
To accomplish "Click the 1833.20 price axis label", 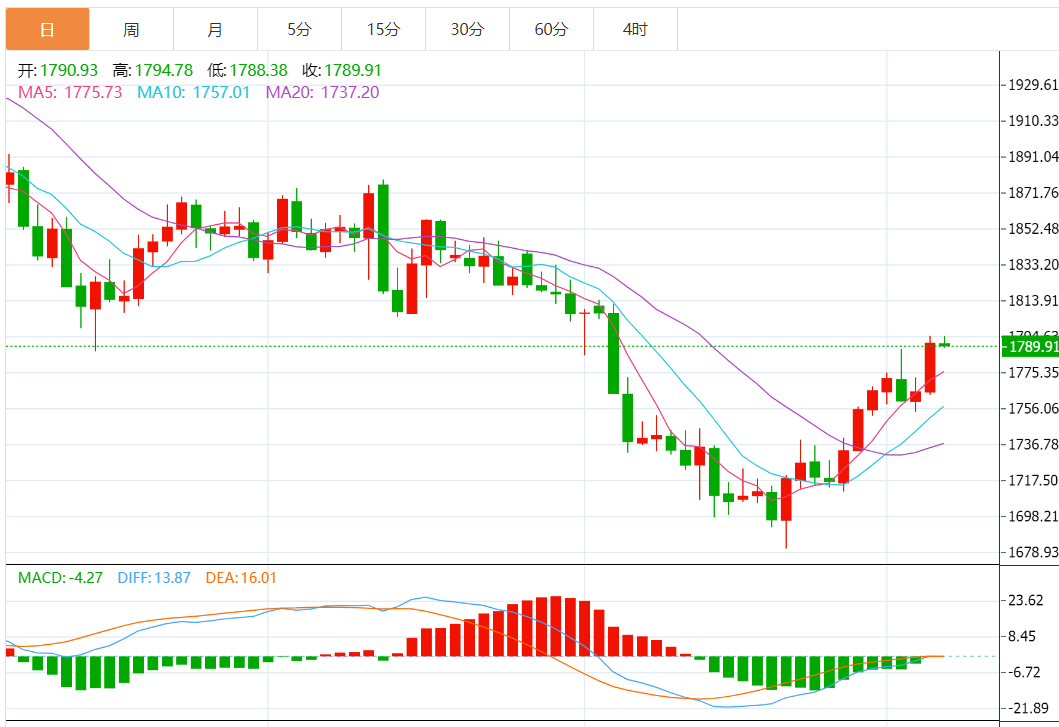I will [1033, 264].
